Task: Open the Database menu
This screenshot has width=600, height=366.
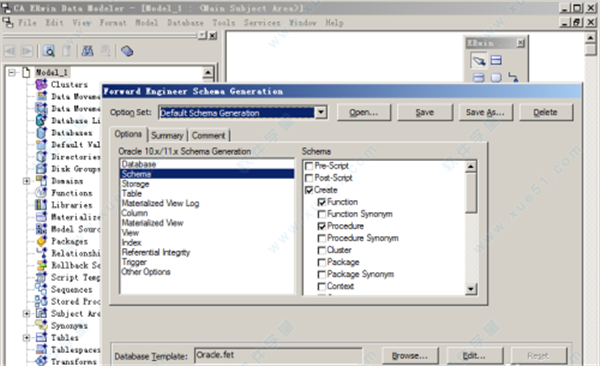Action: point(186,23)
